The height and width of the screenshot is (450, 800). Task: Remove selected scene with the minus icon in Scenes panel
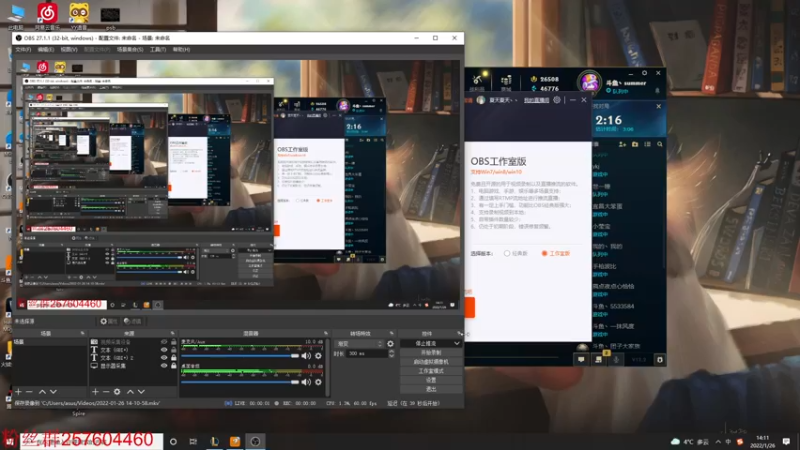tap(29, 392)
